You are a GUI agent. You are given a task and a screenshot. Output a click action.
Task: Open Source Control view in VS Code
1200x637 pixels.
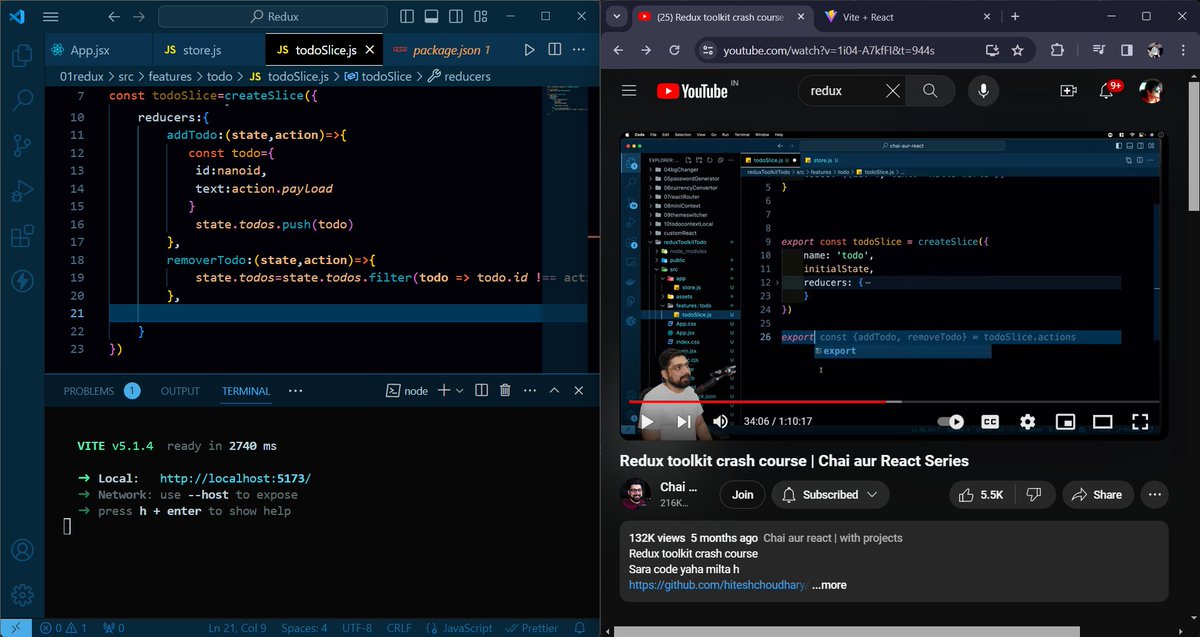click(x=22, y=145)
